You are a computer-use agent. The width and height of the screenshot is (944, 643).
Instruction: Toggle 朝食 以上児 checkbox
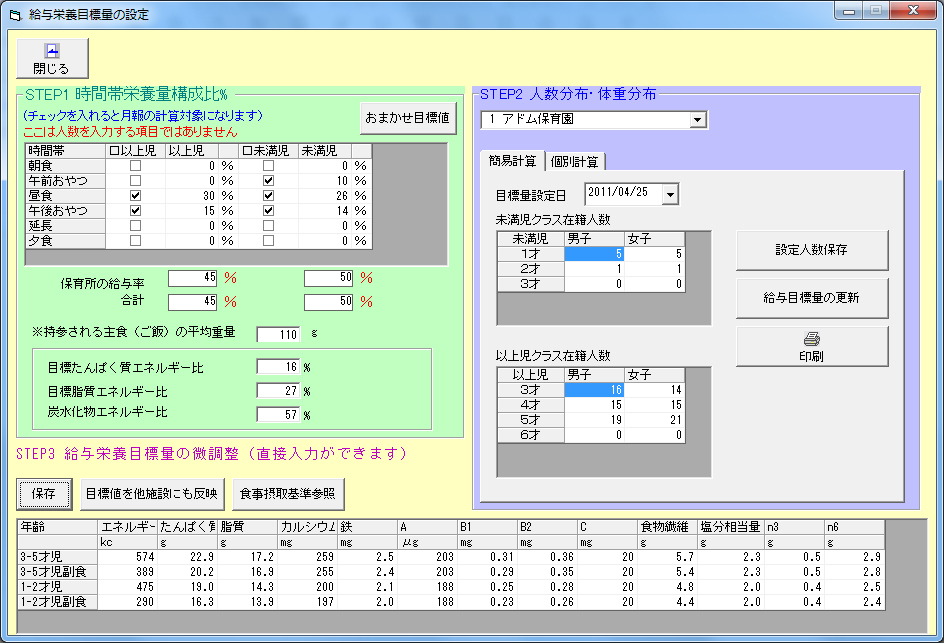[x=135, y=166]
